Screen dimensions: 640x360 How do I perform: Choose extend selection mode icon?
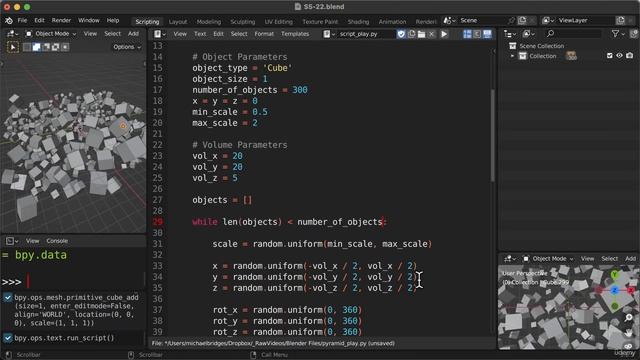click(36, 47)
